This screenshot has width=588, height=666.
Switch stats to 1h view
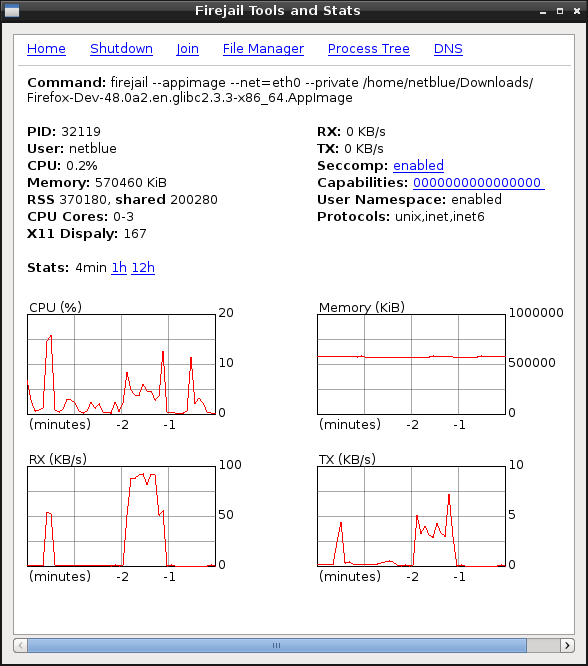pyautogui.click(x=119, y=268)
